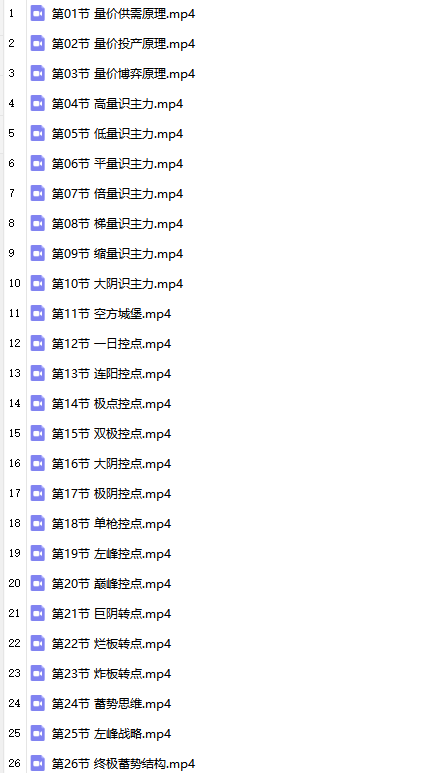Click the video icon for 第15节 双极控点
436x773 pixels.
pos(37,433)
